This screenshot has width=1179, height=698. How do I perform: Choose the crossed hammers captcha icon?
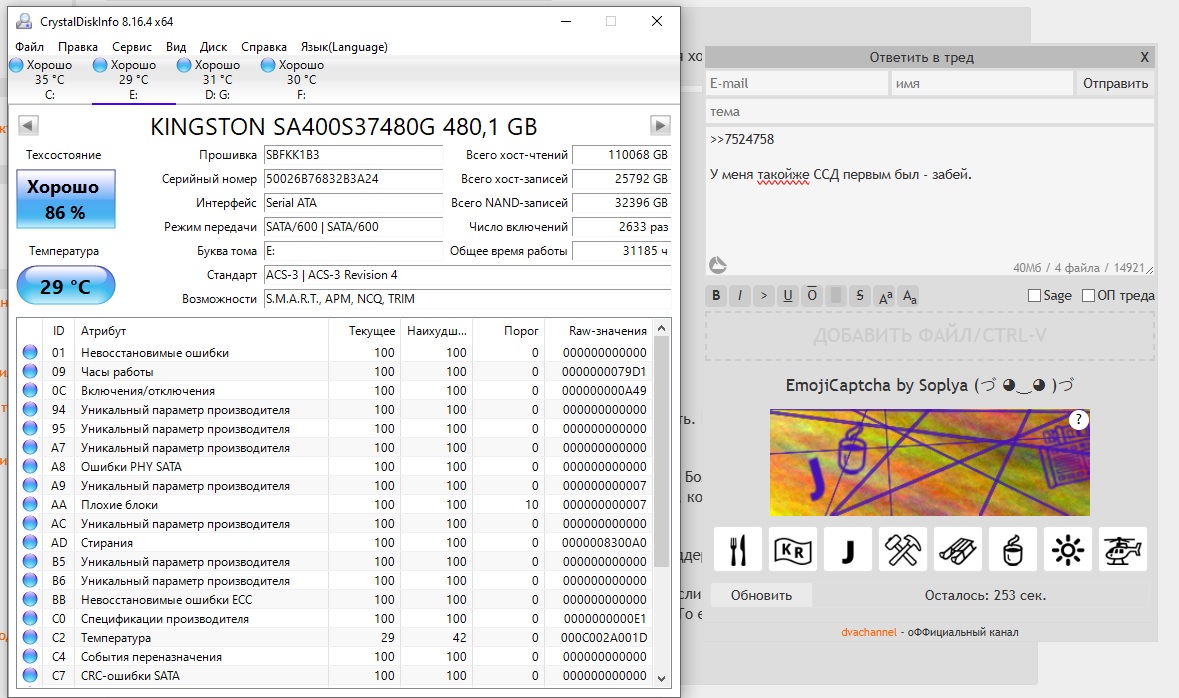pyautogui.click(x=902, y=549)
